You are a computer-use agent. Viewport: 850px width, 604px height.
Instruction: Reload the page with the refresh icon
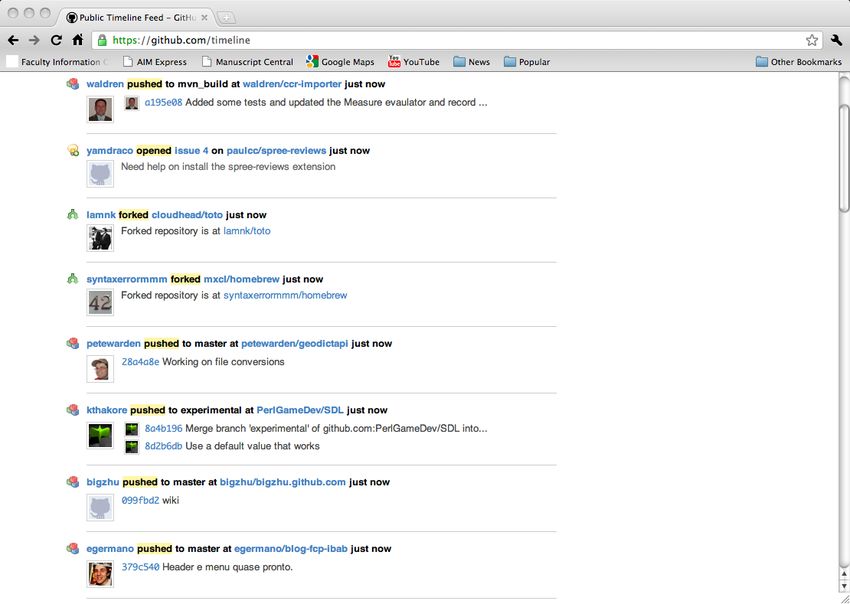point(56,40)
